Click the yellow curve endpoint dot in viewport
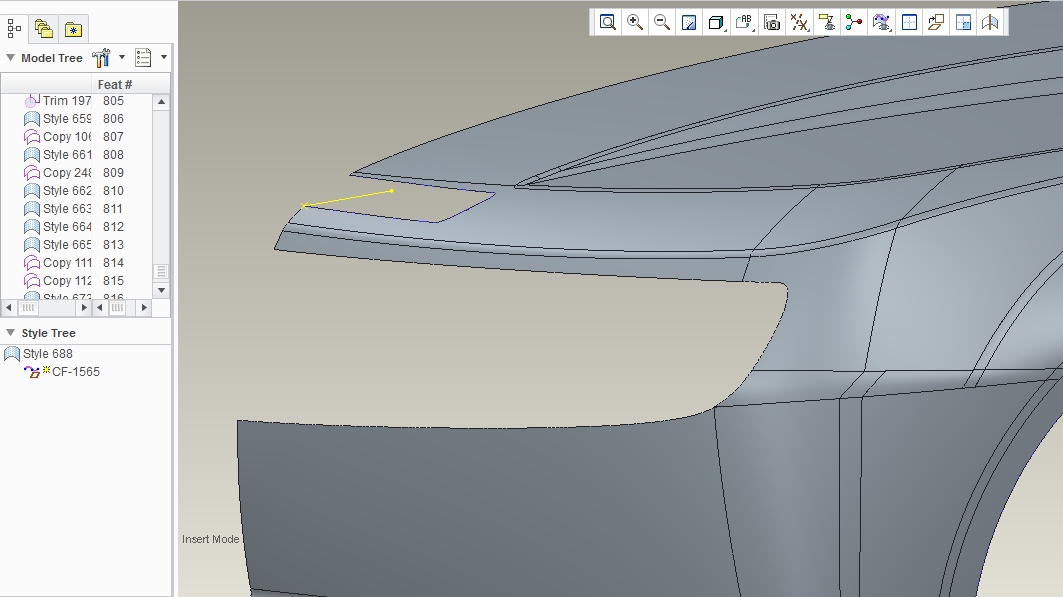This screenshot has height=597, width=1063. (x=392, y=191)
